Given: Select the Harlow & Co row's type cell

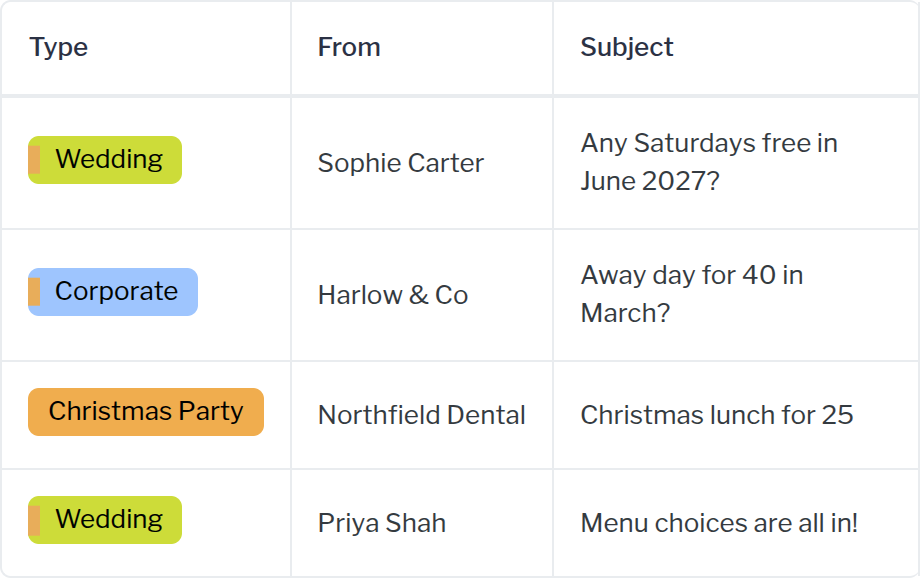Looking at the screenshot, I should [146, 295].
